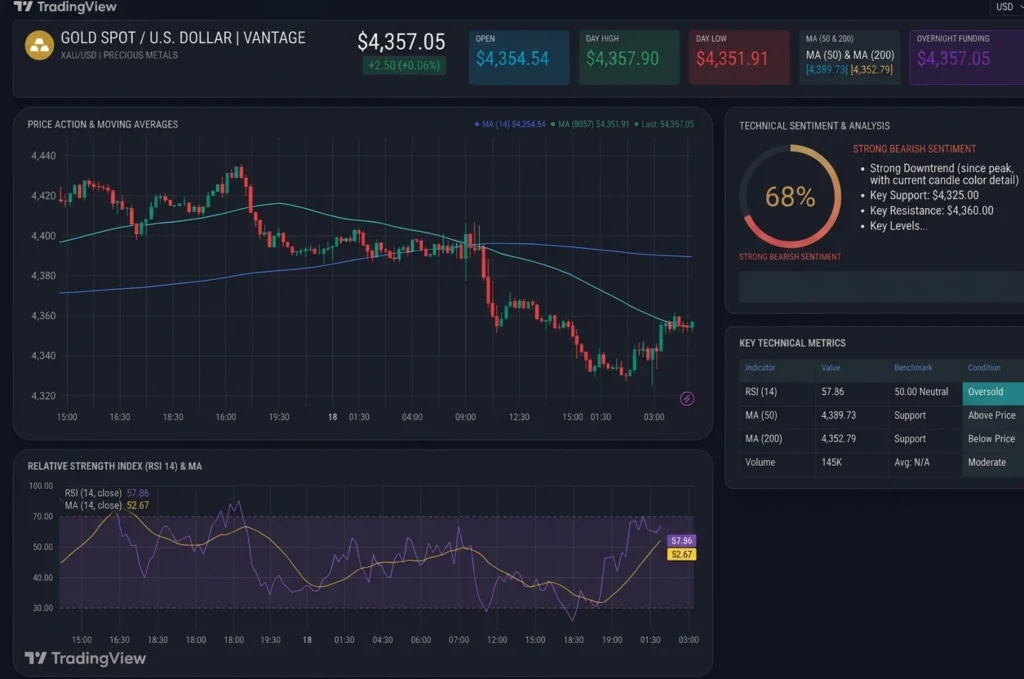The width and height of the screenshot is (1024, 679).
Task: Click the purple lightning icon on price chart
Action: coord(686,399)
